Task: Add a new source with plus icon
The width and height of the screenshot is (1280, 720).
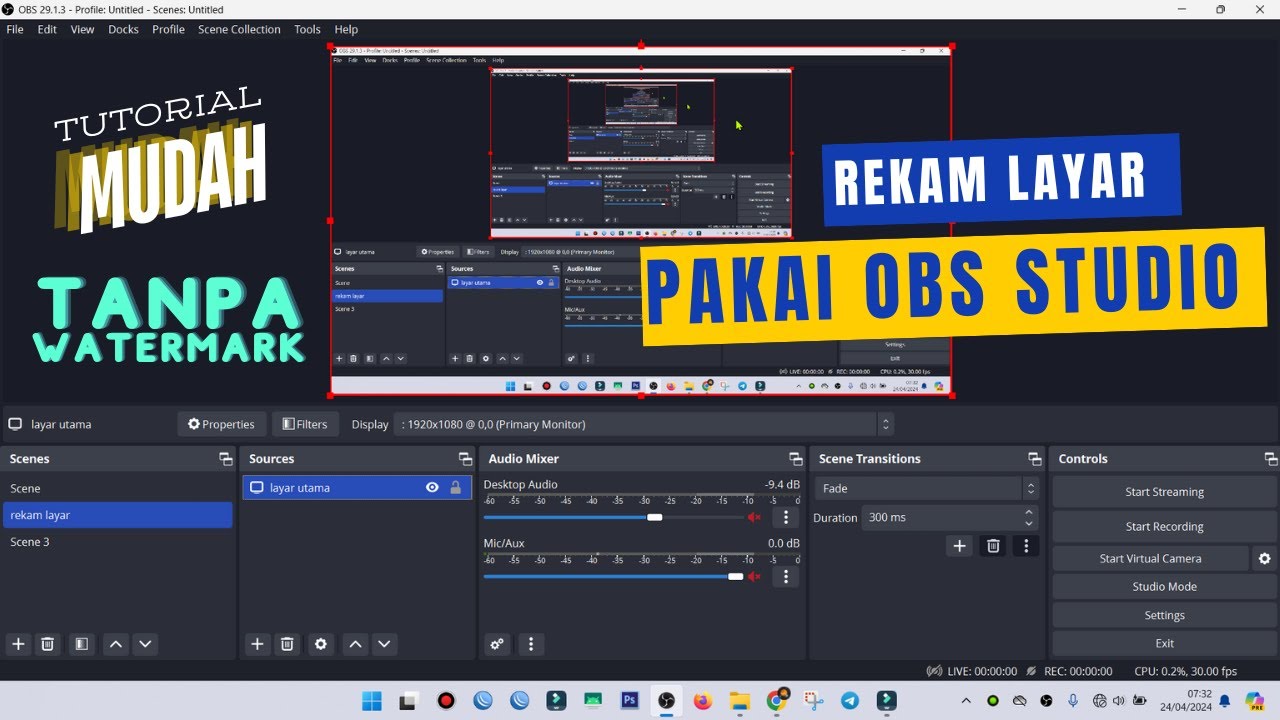Action: (257, 644)
